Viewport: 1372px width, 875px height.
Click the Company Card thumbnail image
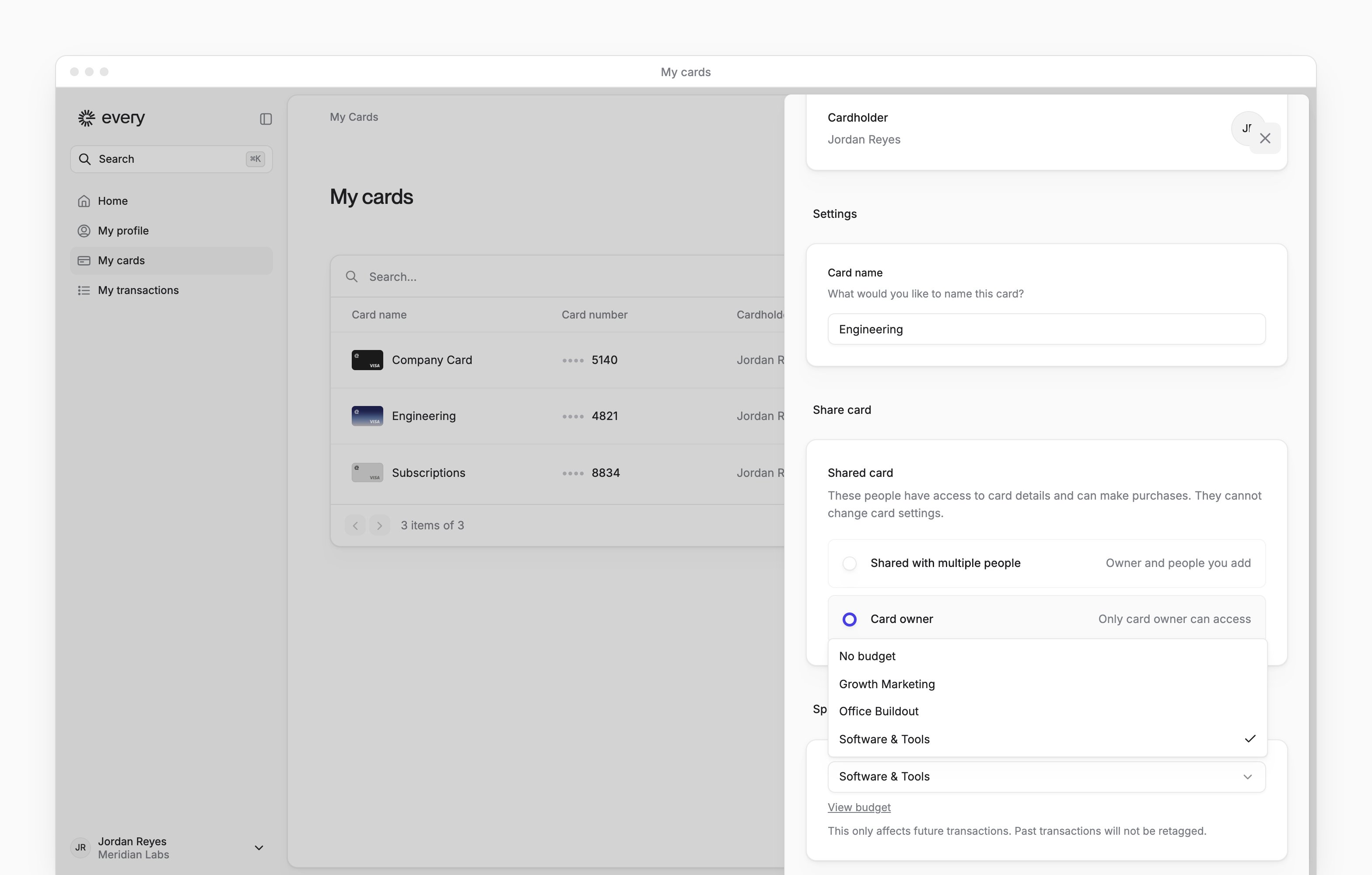(x=367, y=360)
